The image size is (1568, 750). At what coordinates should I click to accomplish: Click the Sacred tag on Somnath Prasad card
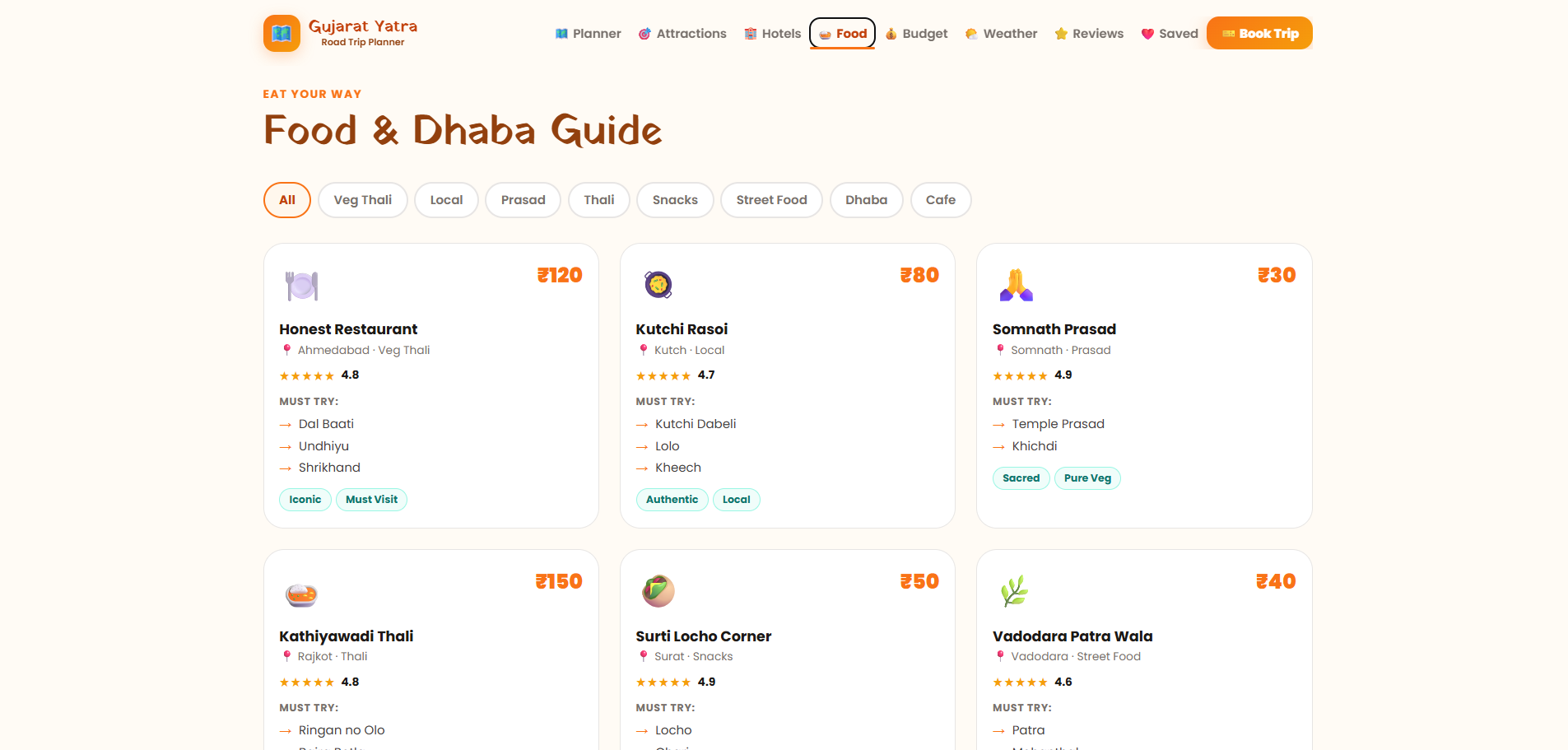[x=1021, y=478]
